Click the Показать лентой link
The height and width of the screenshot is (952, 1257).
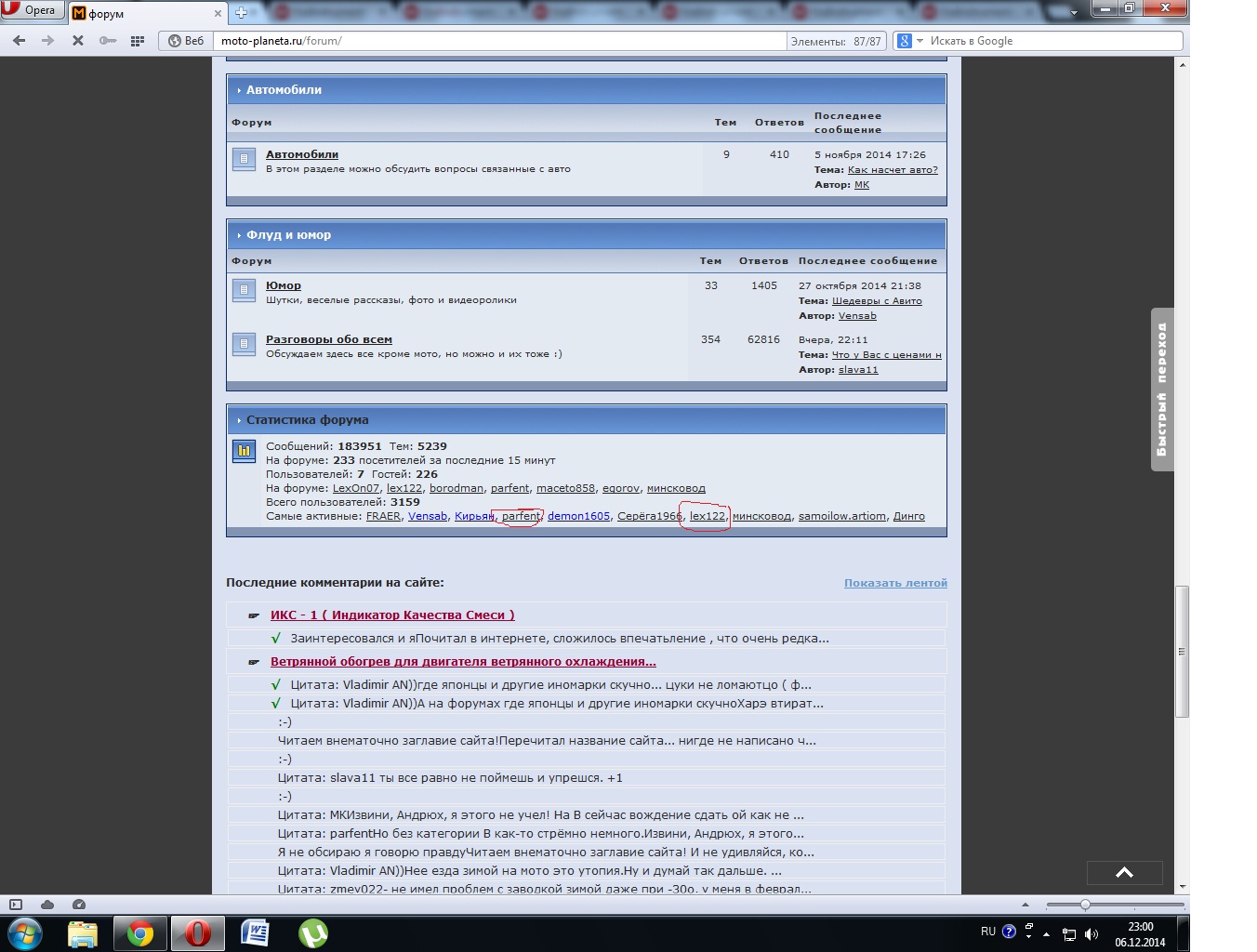(894, 583)
